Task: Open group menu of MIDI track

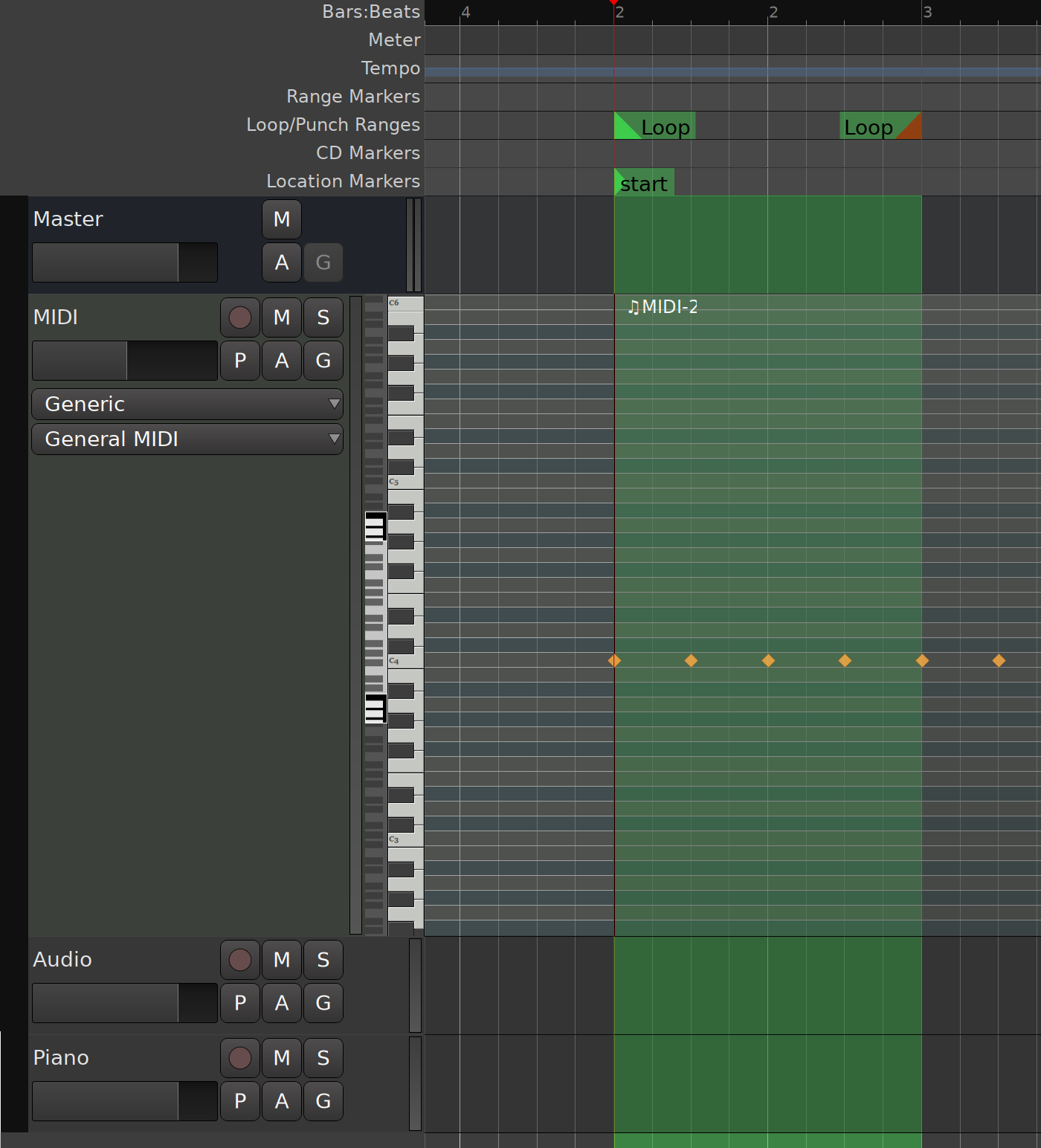Action: coord(323,361)
